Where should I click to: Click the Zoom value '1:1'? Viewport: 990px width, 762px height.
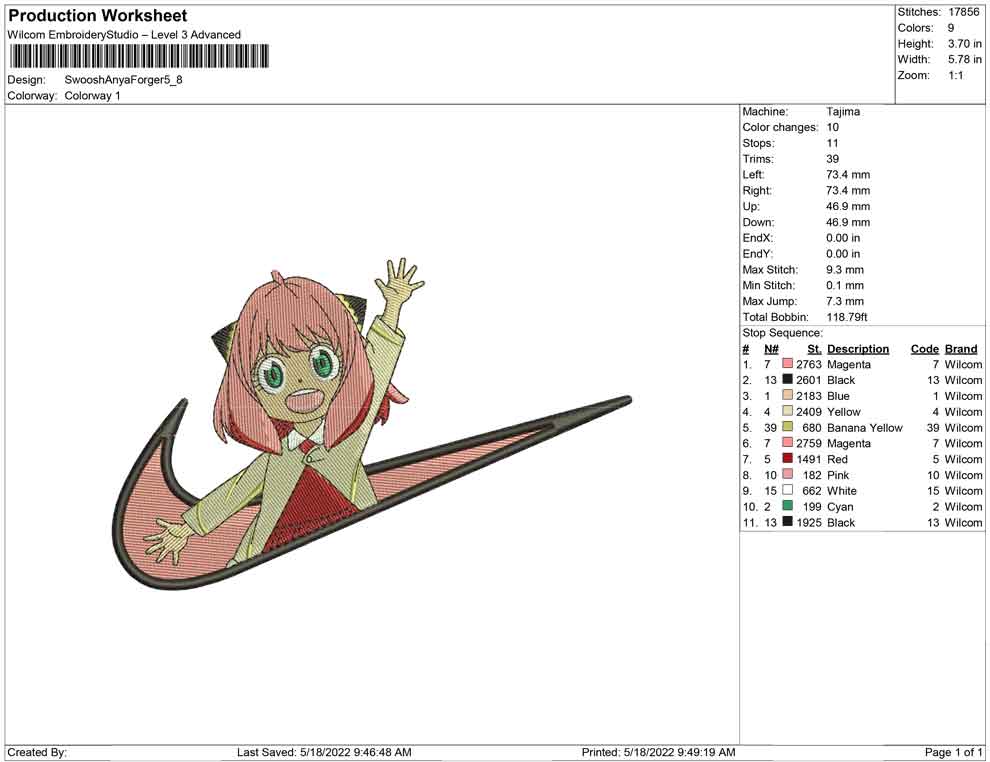[956, 75]
